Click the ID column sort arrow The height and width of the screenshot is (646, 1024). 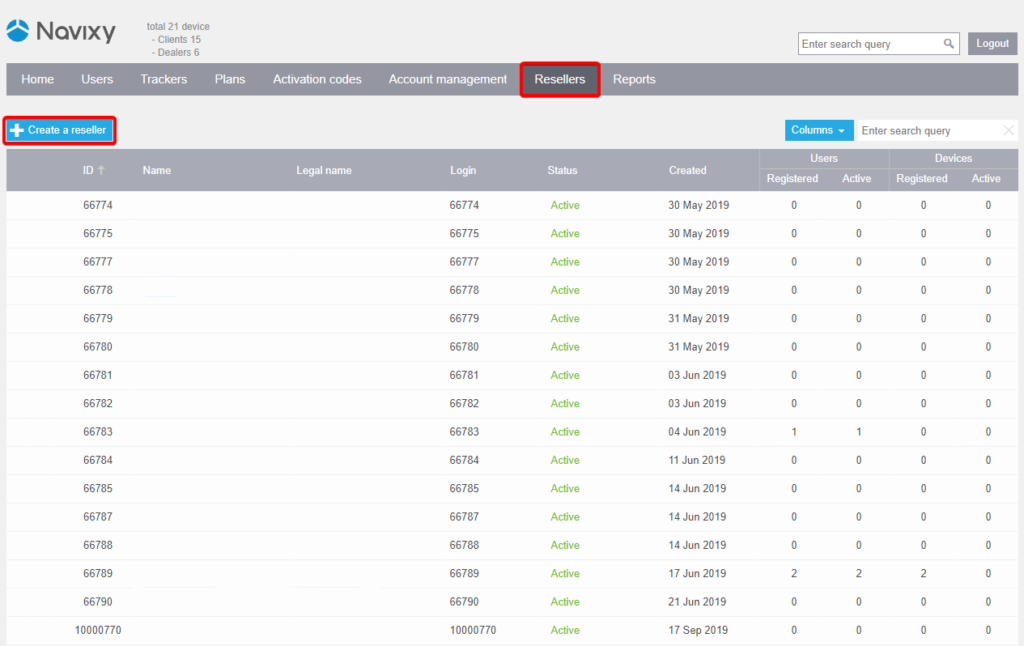101,170
